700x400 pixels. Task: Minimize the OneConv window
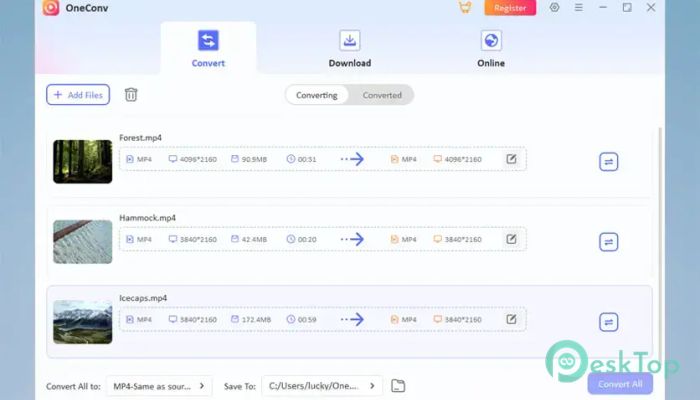coord(603,8)
